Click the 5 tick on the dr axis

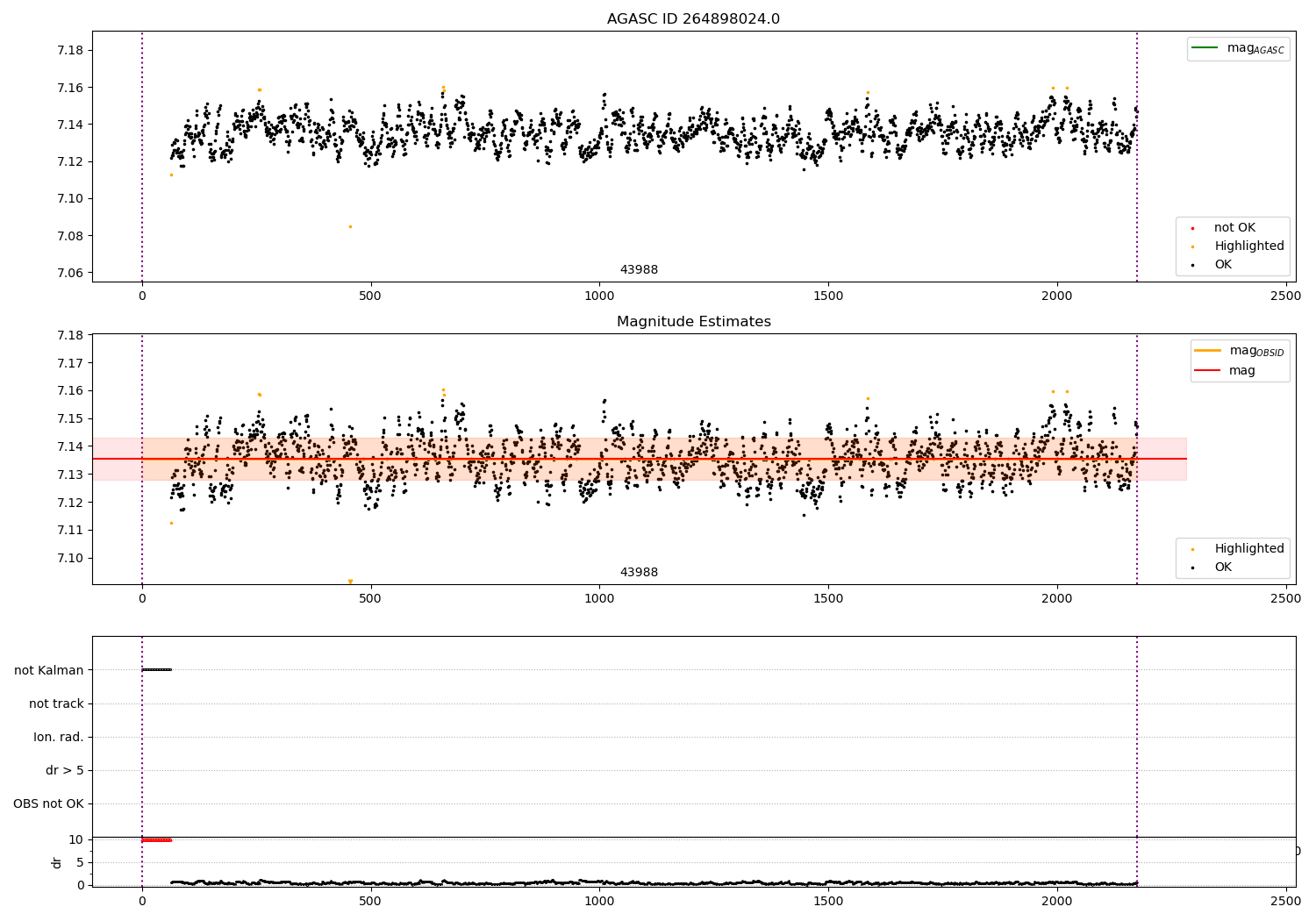80,862
